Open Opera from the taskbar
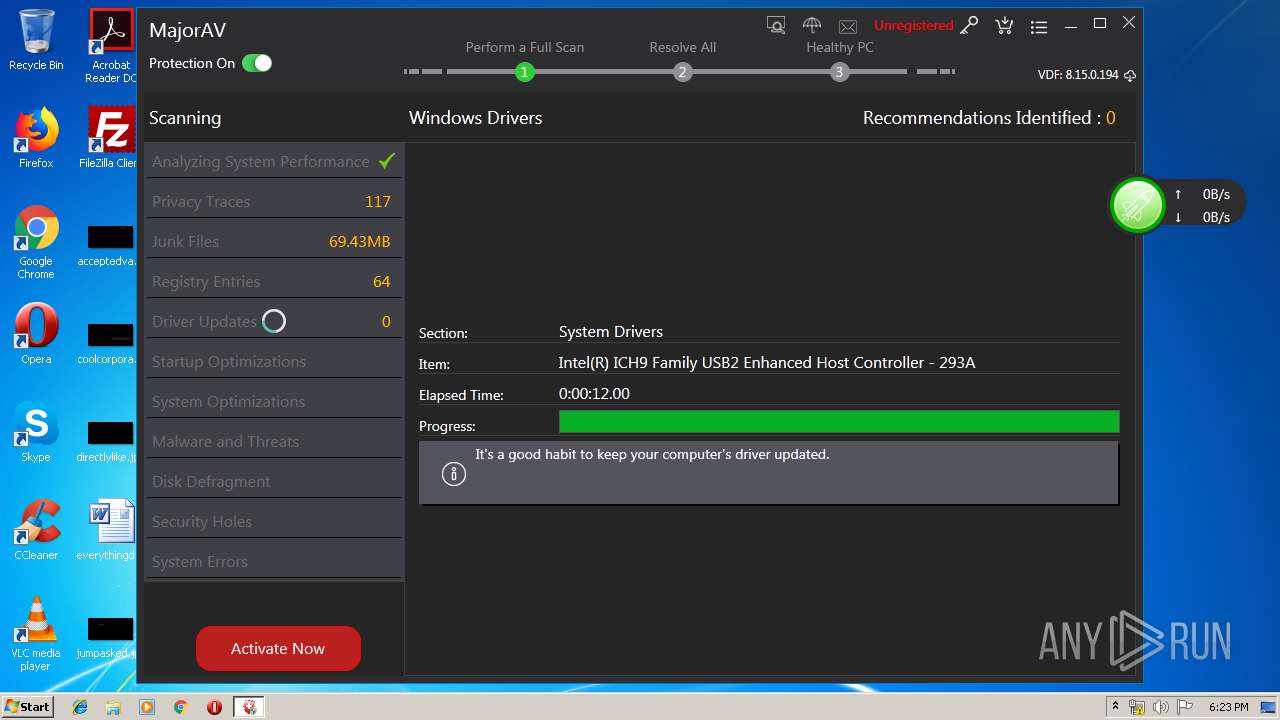Image resolution: width=1280 pixels, height=720 pixels. (x=214, y=707)
